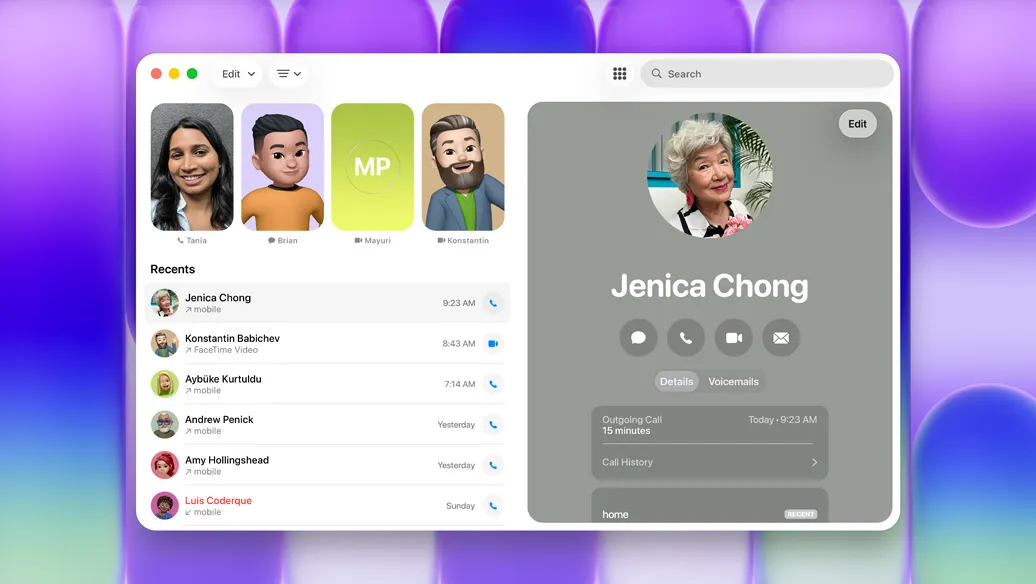Viewport: 1036px width, 584px height.
Task: Click the mail icon on contact card
Action: pyautogui.click(x=781, y=338)
